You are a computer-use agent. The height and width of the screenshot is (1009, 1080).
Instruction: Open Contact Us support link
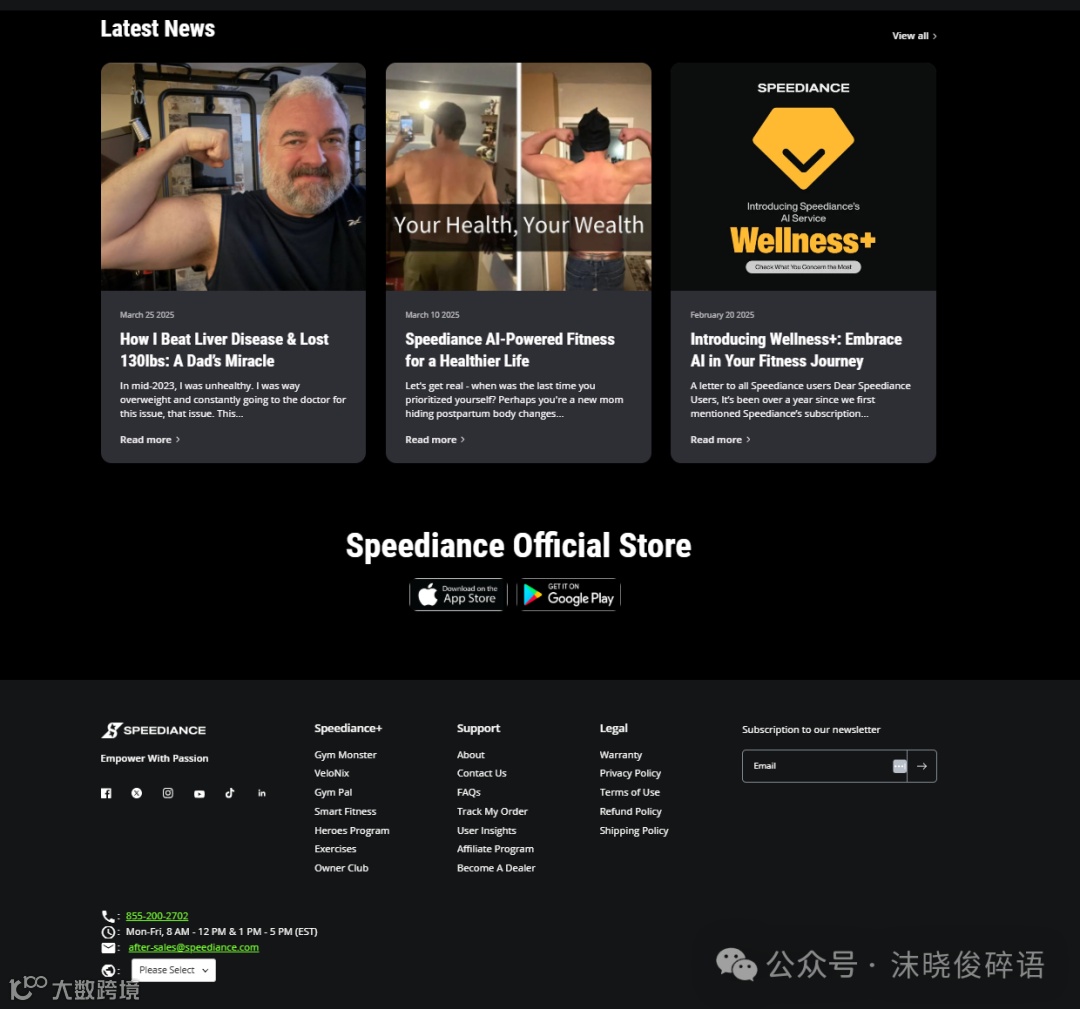pyautogui.click(x=481, y=773)
